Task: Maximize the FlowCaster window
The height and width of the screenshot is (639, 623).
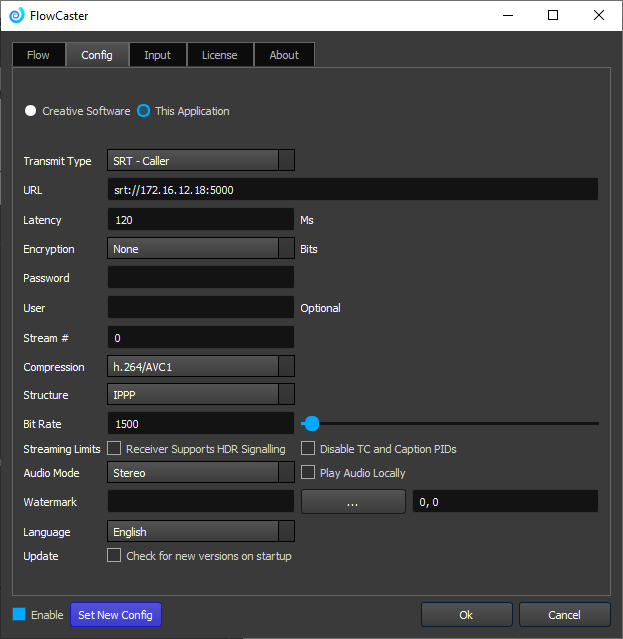Action: [553, 15]
